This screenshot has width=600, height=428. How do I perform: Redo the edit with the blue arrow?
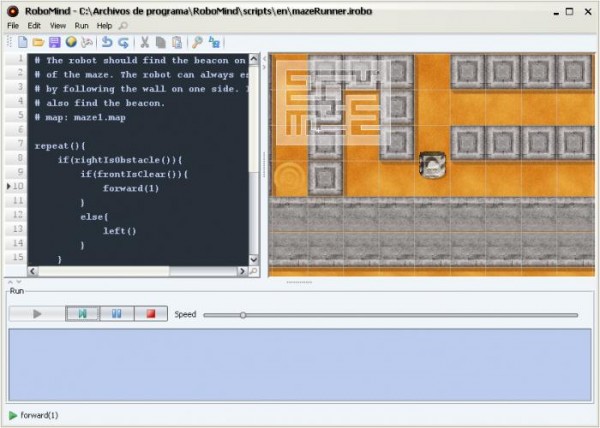[123, 42]
